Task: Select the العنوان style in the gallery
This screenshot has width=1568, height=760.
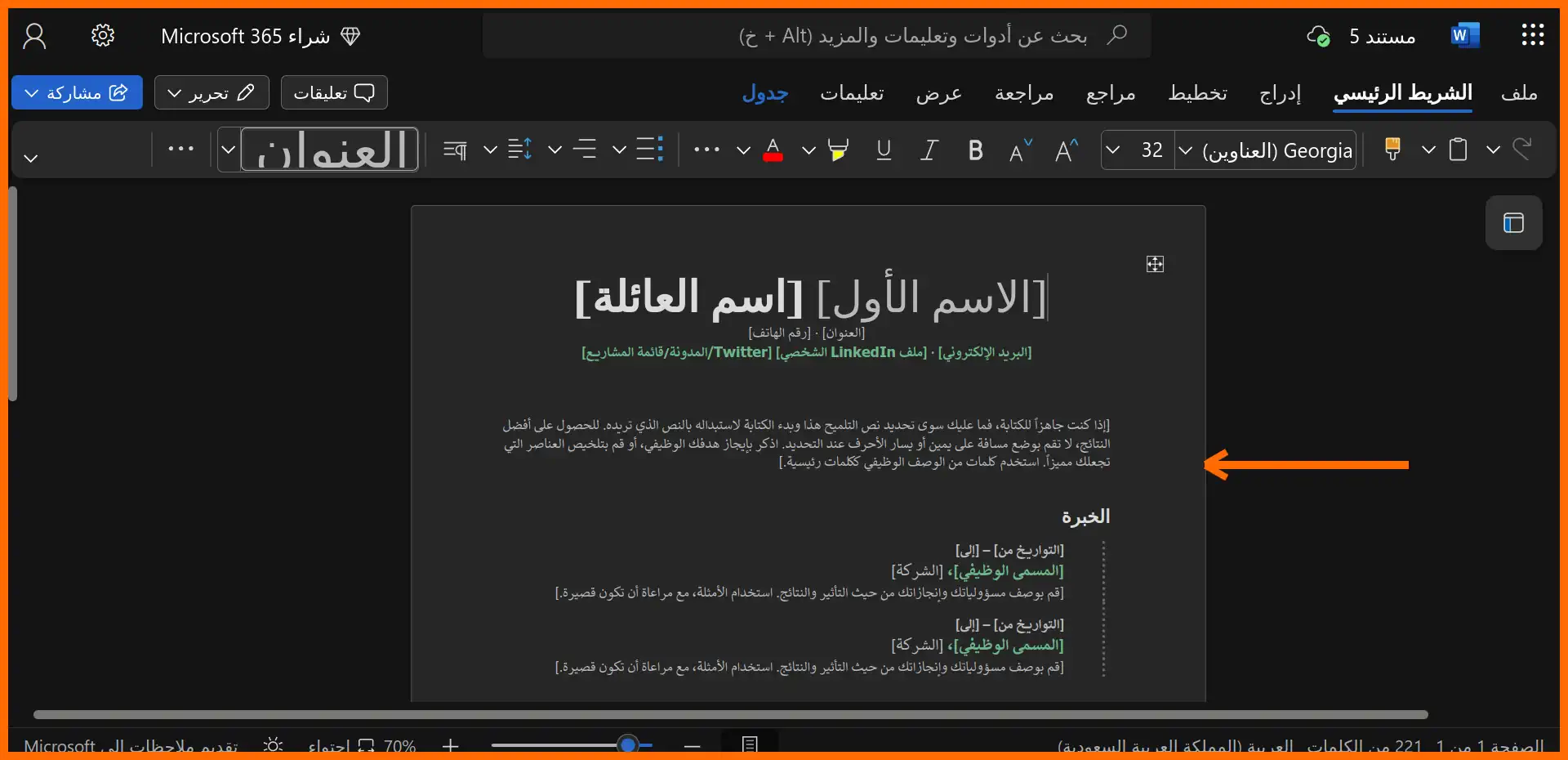Action: [x=330, y=150]
